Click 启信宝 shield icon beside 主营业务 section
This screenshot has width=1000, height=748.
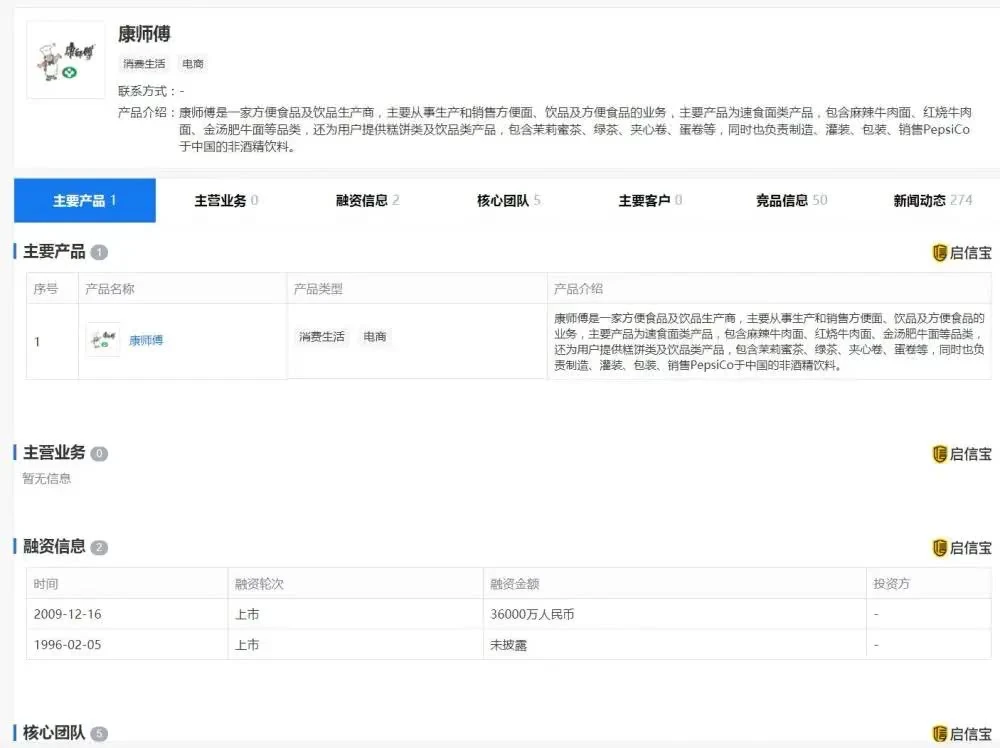click(939, 454)
